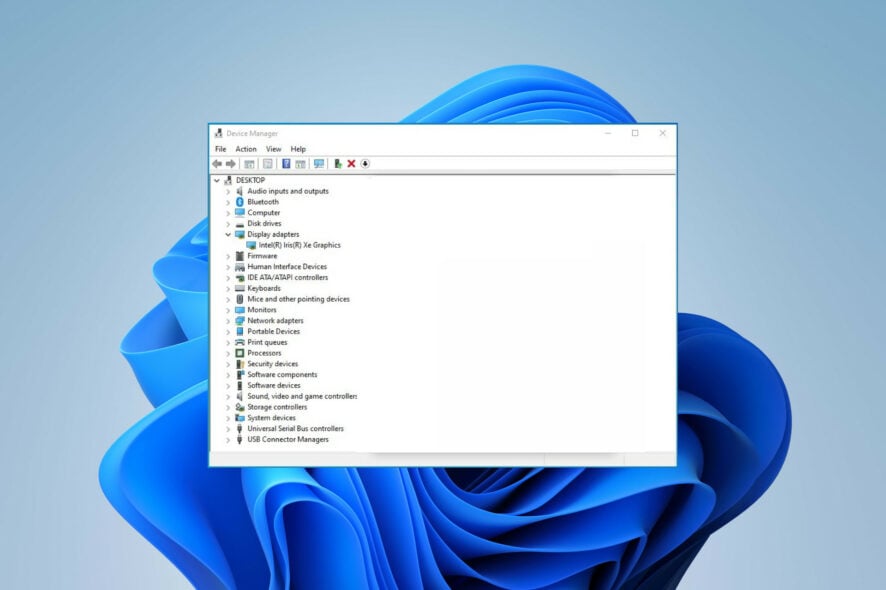Select the "DESKTOP" root label
886x590 pixels.
pyautogui.click(x=250, y=180)
